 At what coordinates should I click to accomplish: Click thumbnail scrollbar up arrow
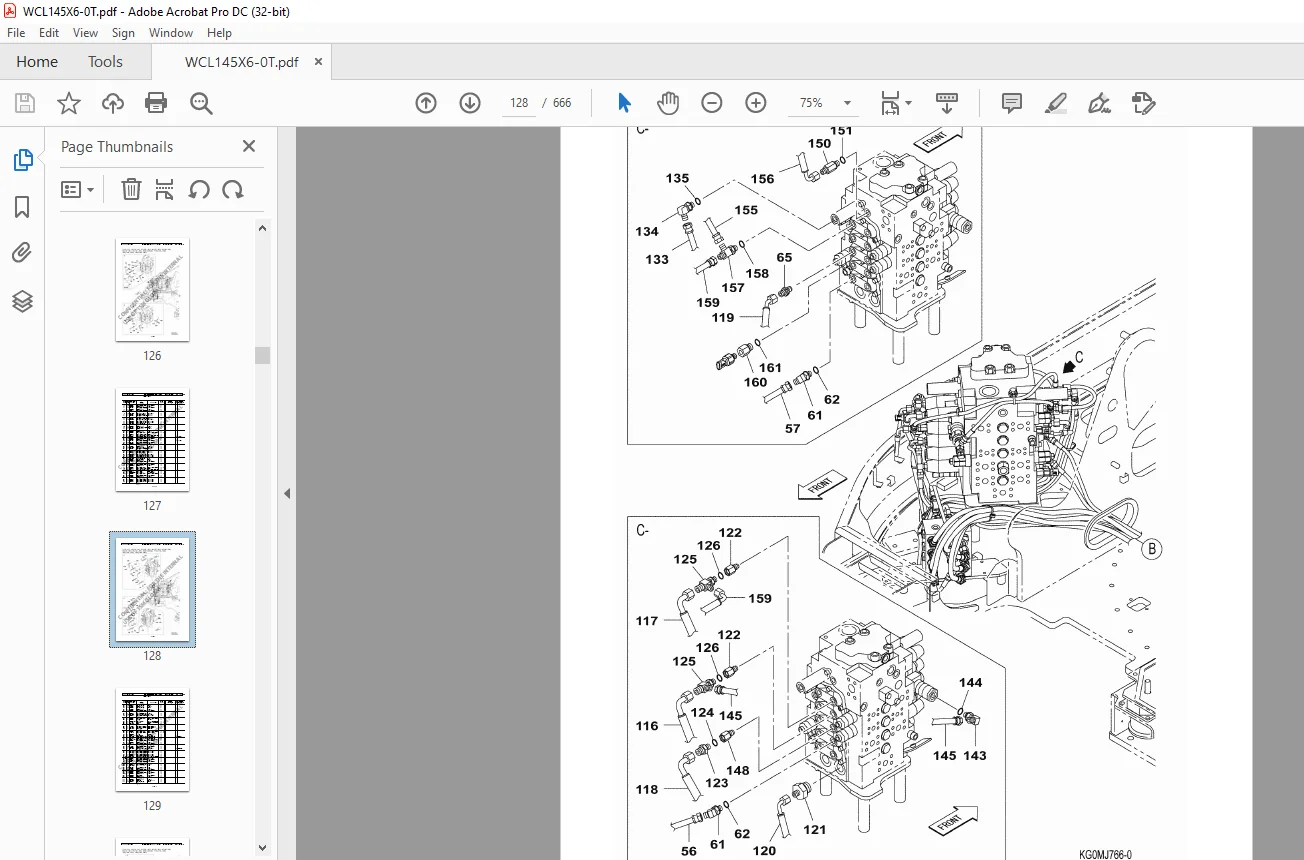tap(263, 228)
